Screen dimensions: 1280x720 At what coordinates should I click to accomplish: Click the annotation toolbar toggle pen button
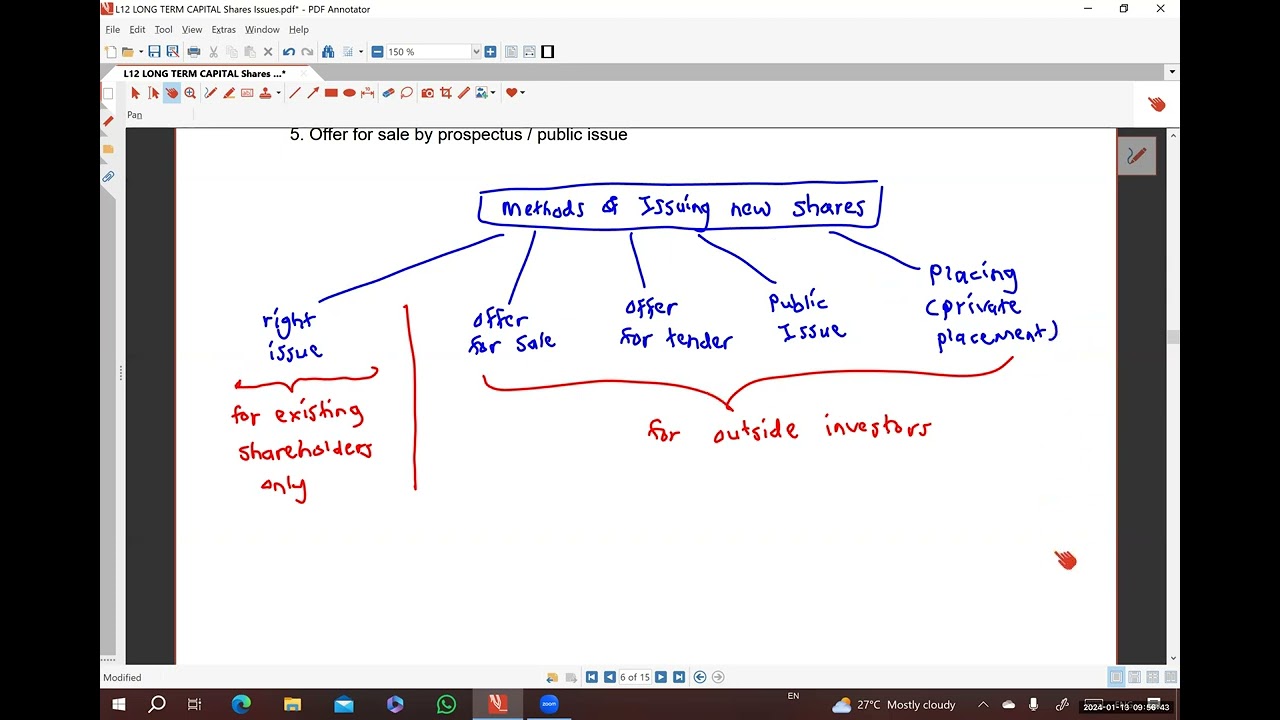[x=1137, y=156]
